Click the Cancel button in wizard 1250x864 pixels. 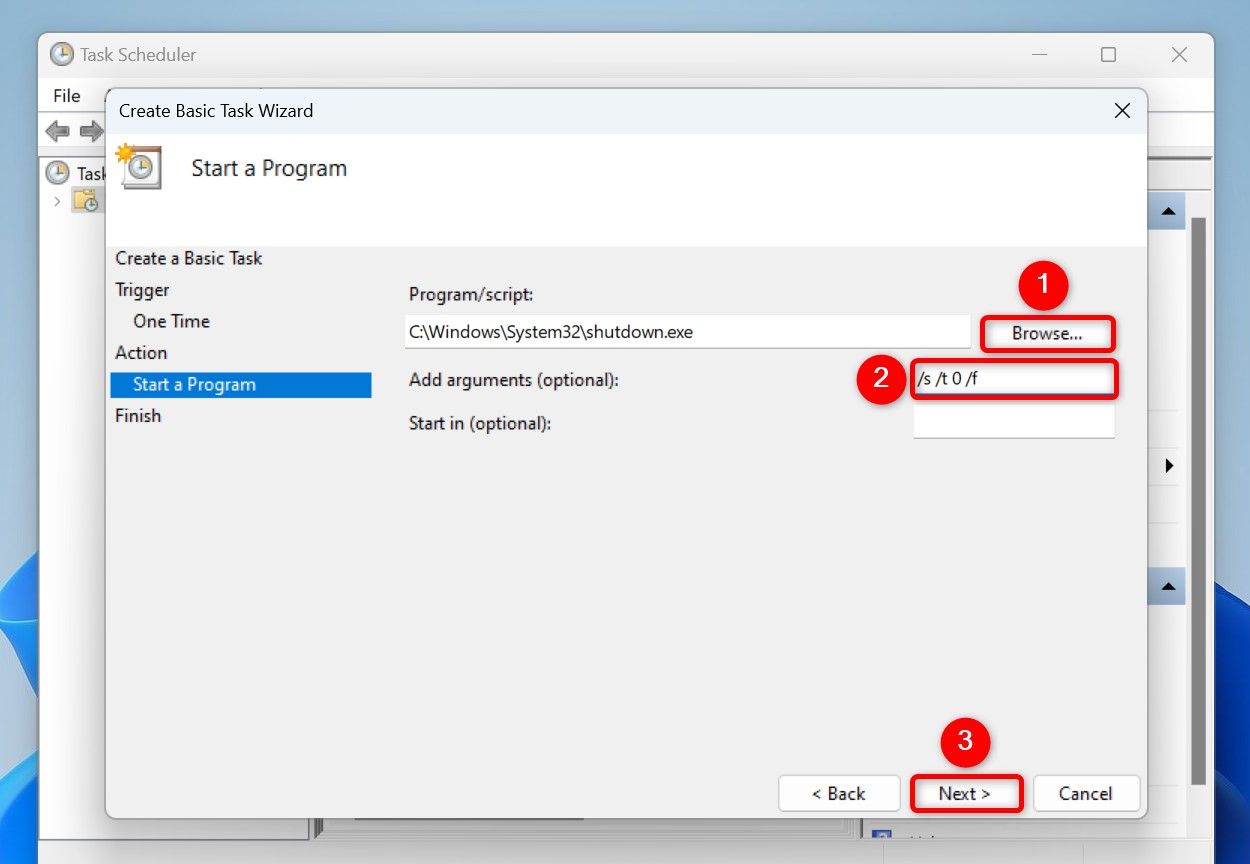click(1086, 793)
